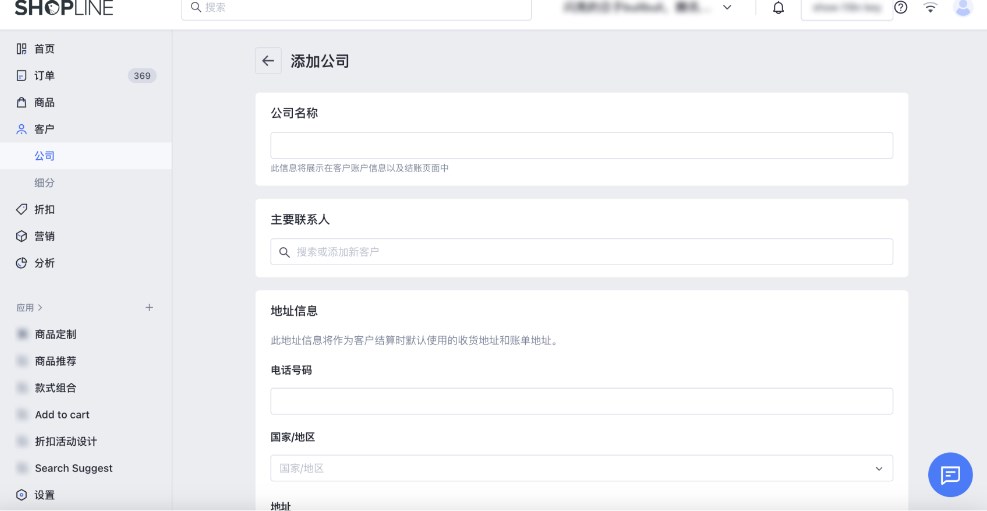The image size is (987, 511).
Task: Click the back arrow next to 添加公司
Action: 268,61
